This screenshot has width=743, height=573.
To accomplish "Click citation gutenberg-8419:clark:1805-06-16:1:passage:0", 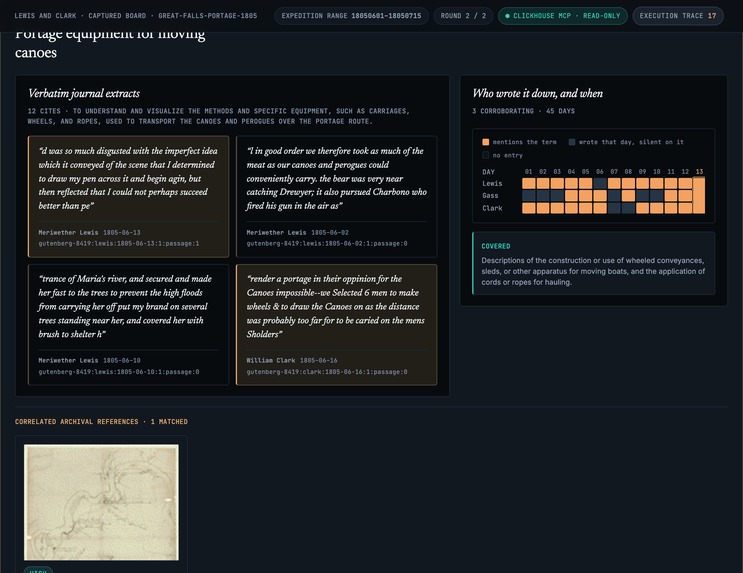I will pos(327,372).
